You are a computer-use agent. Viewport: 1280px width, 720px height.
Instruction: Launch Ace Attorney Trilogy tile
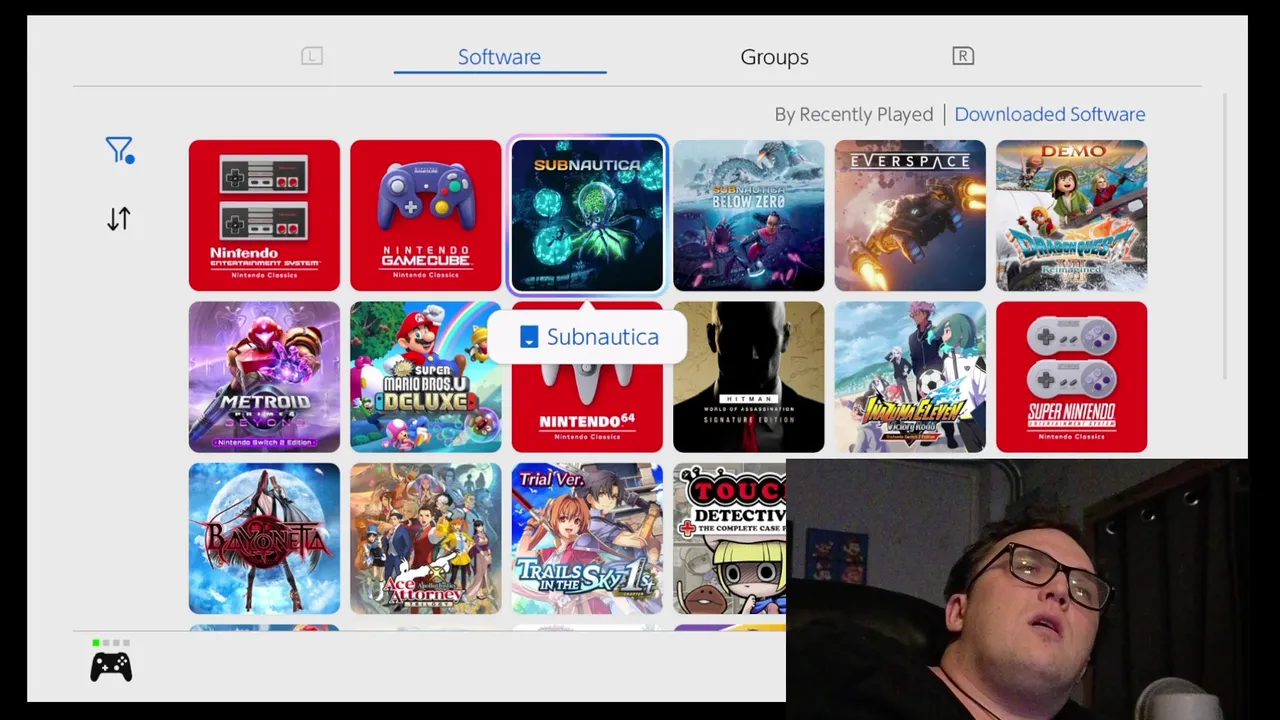pyautogui.click(x=426, y=538)
